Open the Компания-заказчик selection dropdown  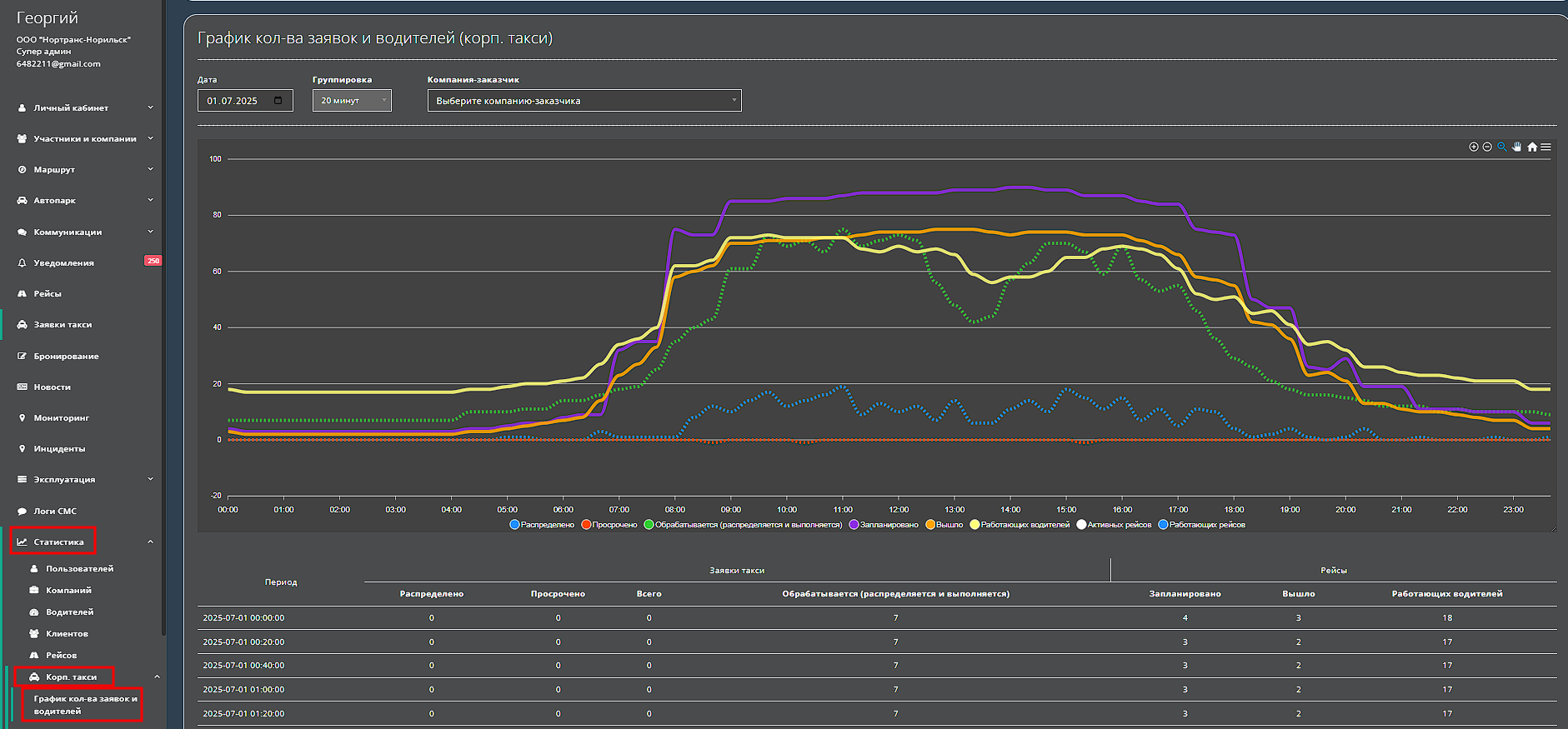coord(584,101)
